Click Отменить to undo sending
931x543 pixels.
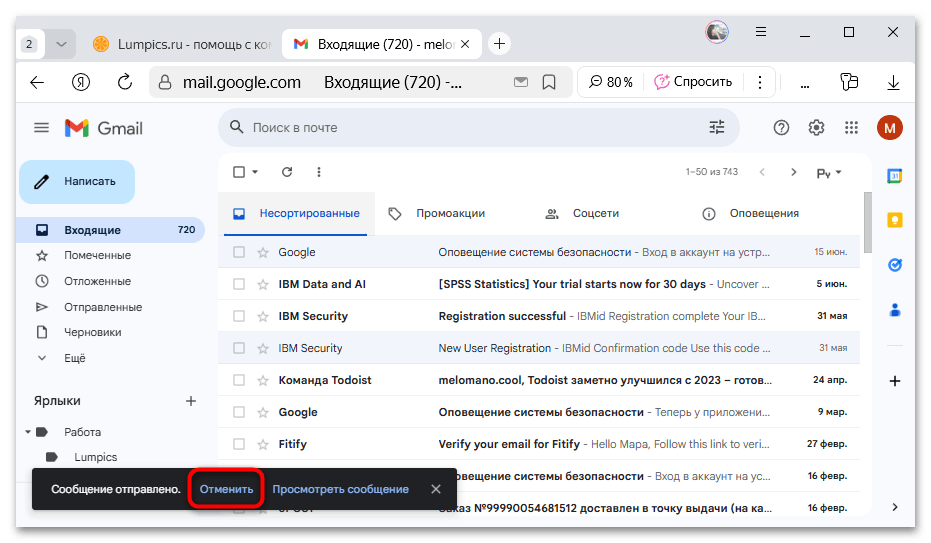[x=226, y=489]
